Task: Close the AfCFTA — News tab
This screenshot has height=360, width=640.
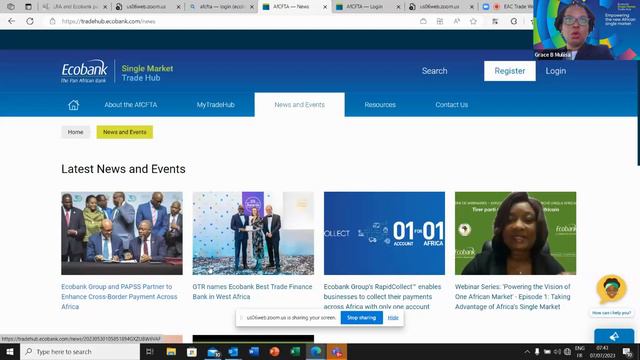Action: (325, 7)
